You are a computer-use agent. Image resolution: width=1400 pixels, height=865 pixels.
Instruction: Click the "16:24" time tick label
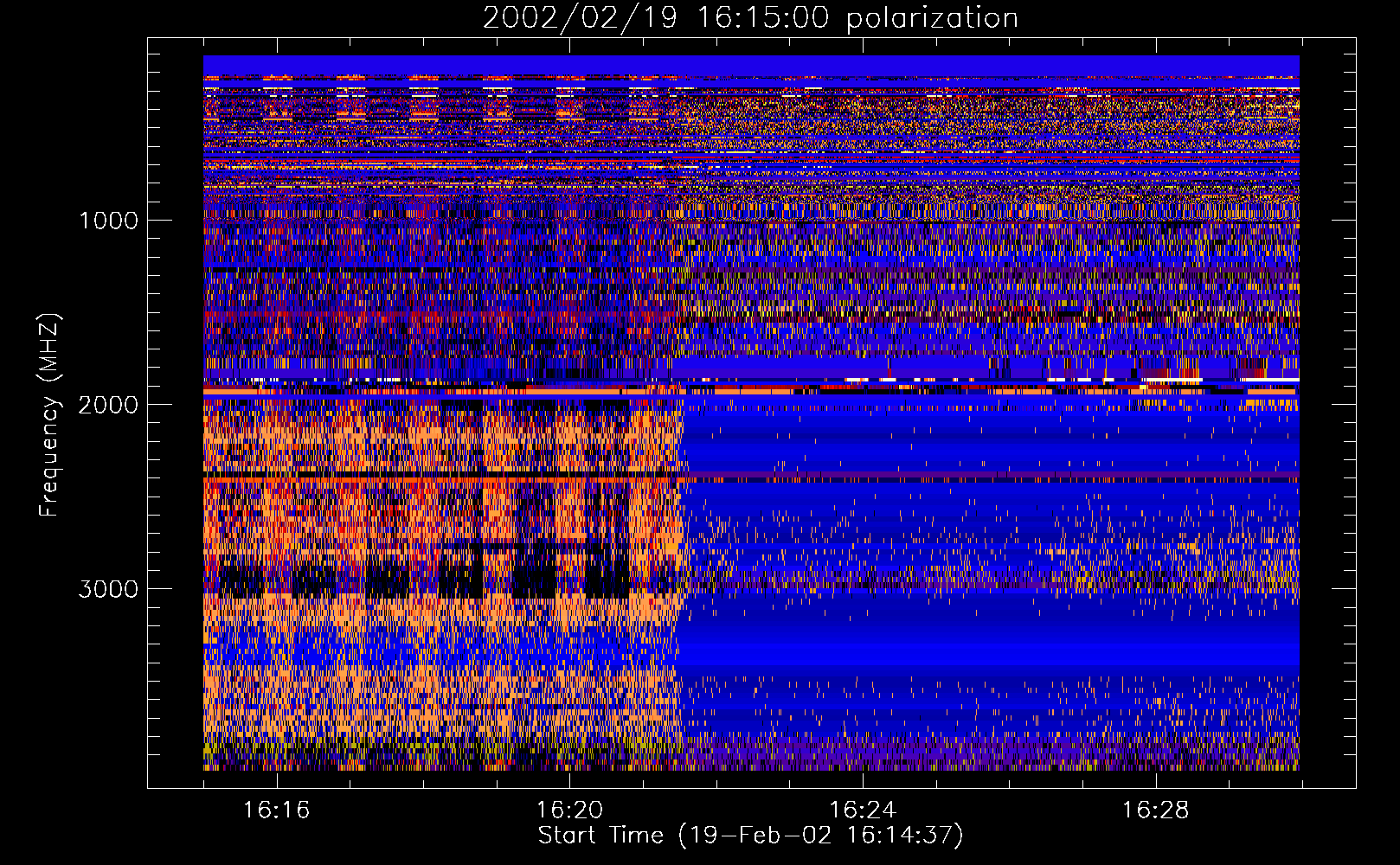(x=863, y=810)
